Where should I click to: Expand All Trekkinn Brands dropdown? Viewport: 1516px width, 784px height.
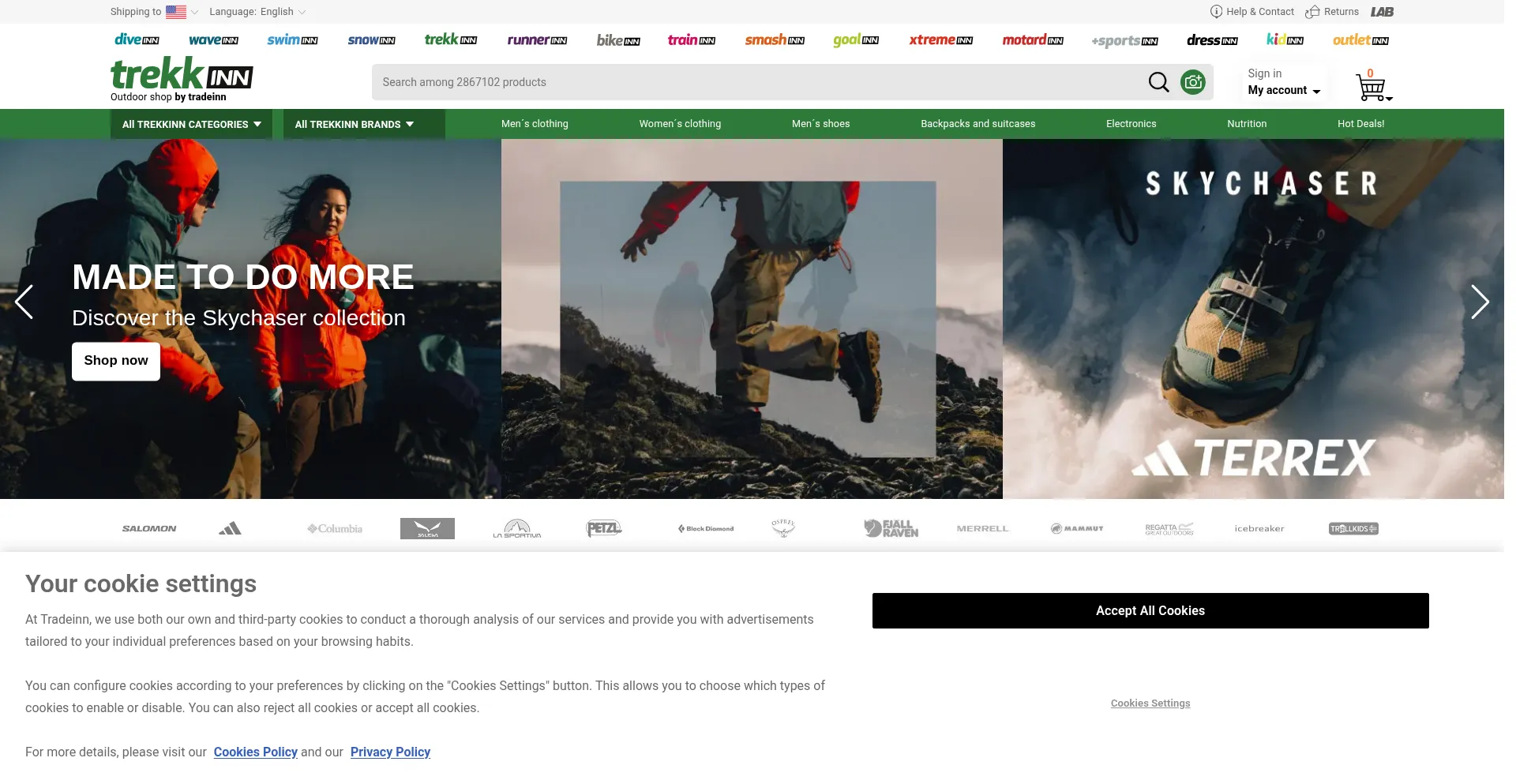pyautogui.click(x=355, y=125)
